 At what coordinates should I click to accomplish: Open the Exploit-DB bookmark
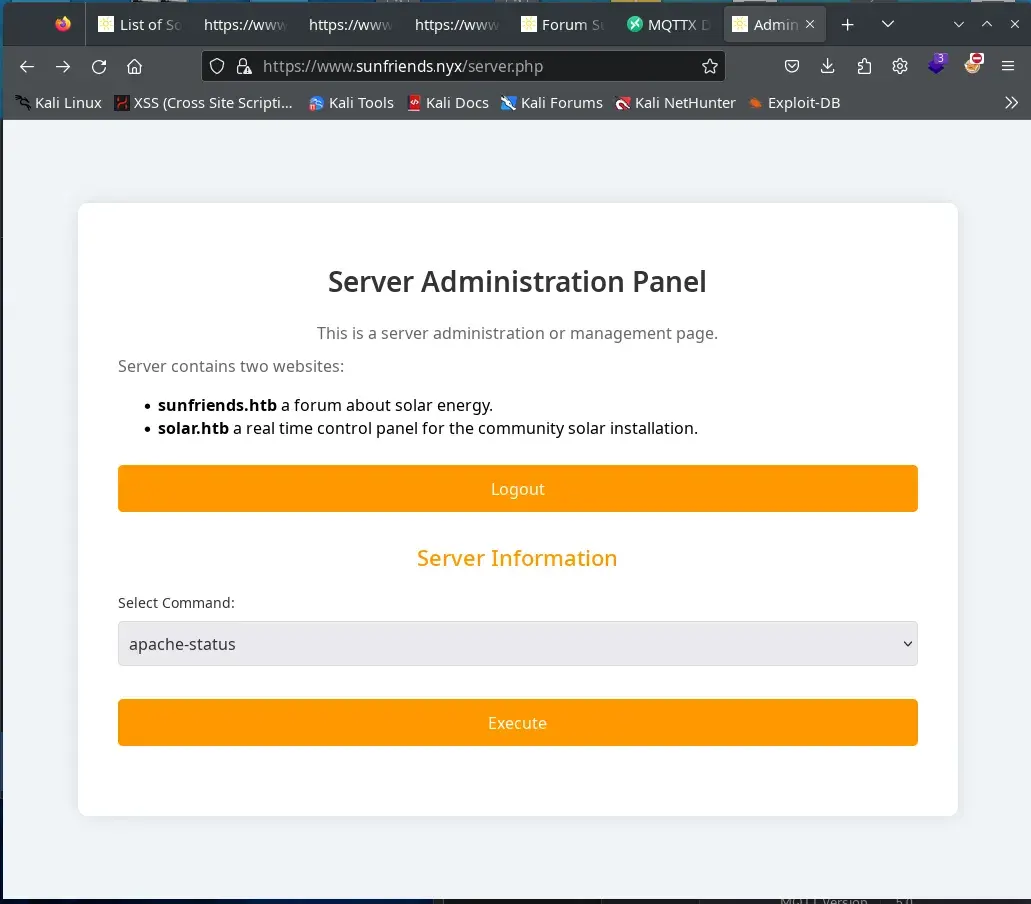pyautogui.click(x=794, y=103)
